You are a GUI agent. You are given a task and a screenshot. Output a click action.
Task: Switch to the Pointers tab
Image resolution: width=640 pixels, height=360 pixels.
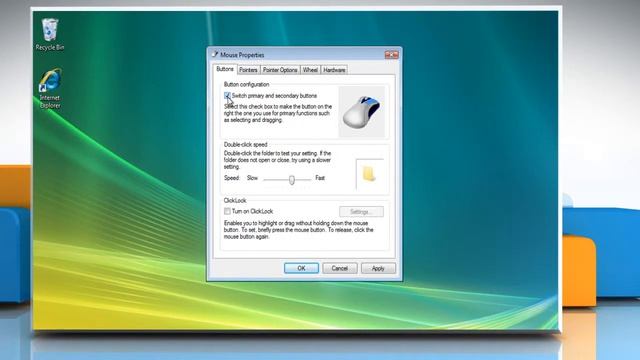tap(248, 70)
